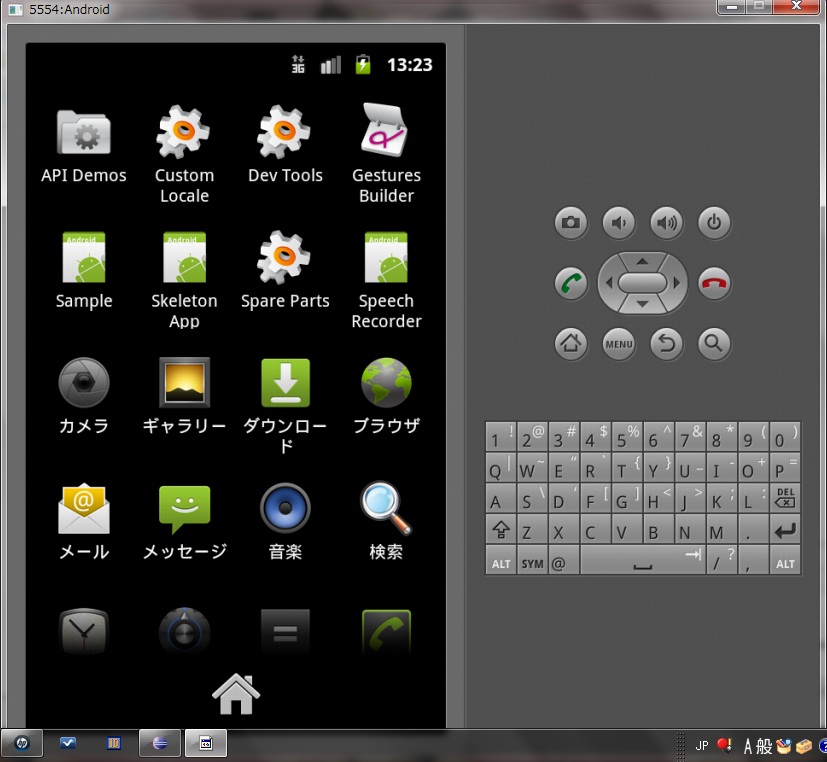The height and width of the screenshot is (762, 827).
Task: Launch Skeleton App
Action: pyautogui.click(x=184, y=280)
